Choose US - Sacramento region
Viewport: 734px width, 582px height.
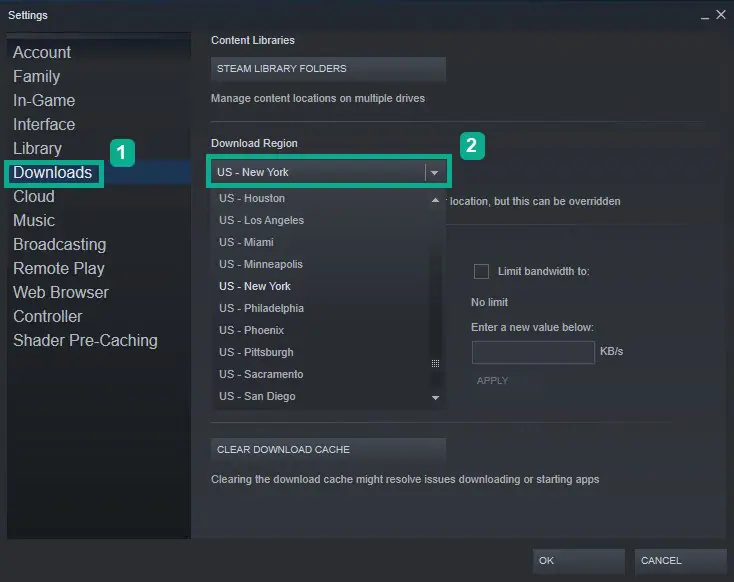(321, 375)
